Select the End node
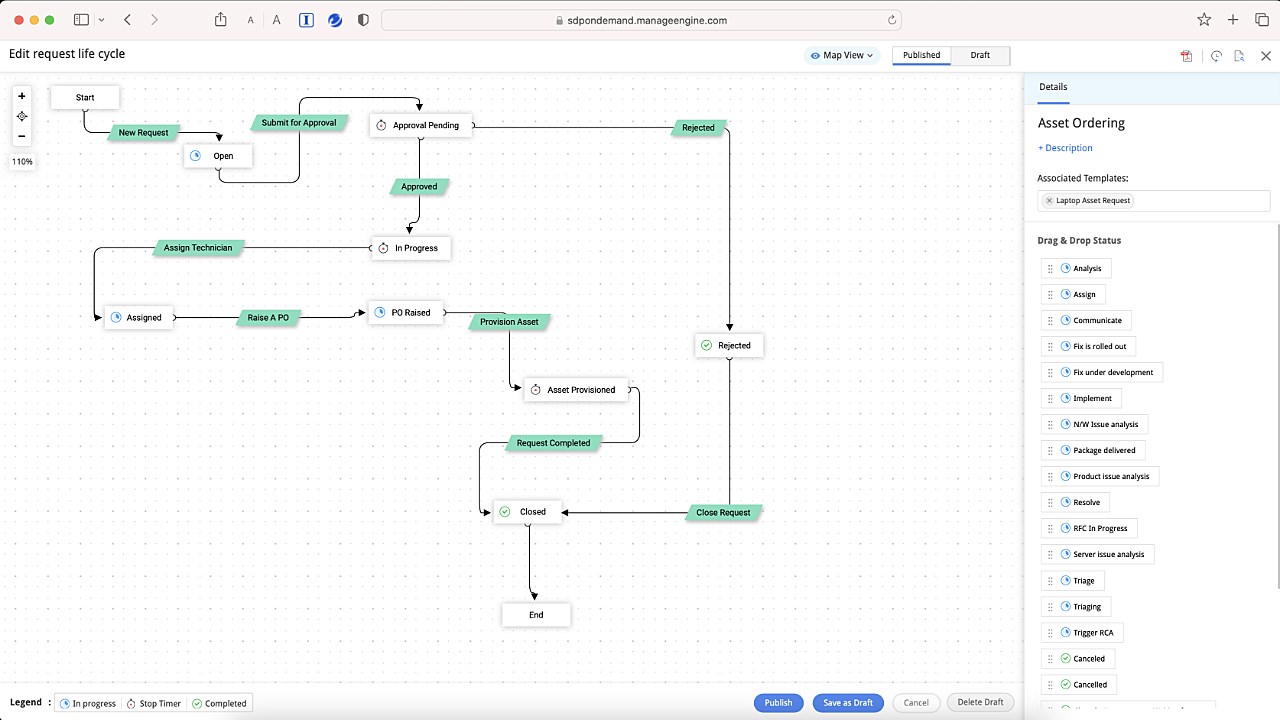 [536, 615]
